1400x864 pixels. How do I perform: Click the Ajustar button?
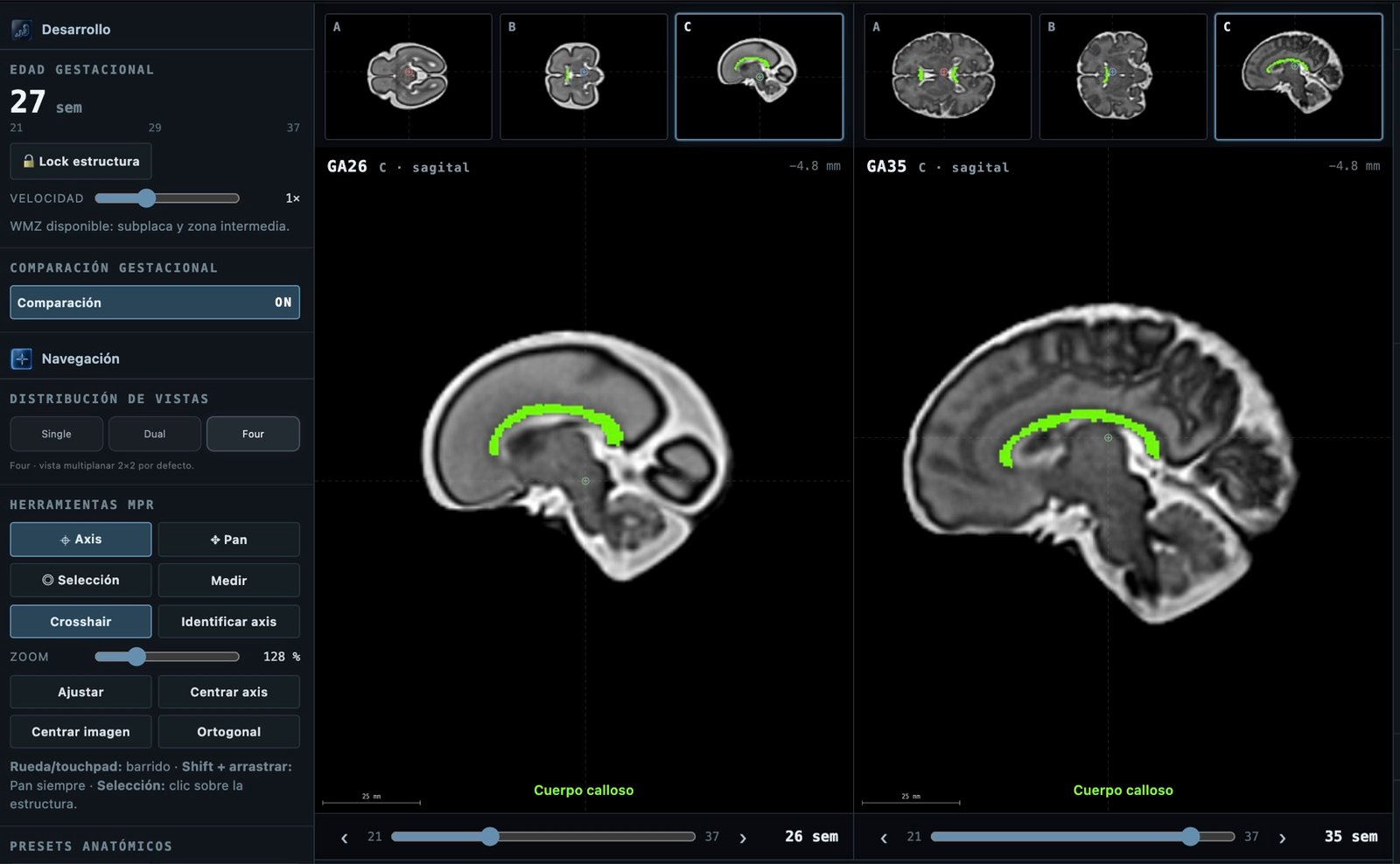pos(80,692)
